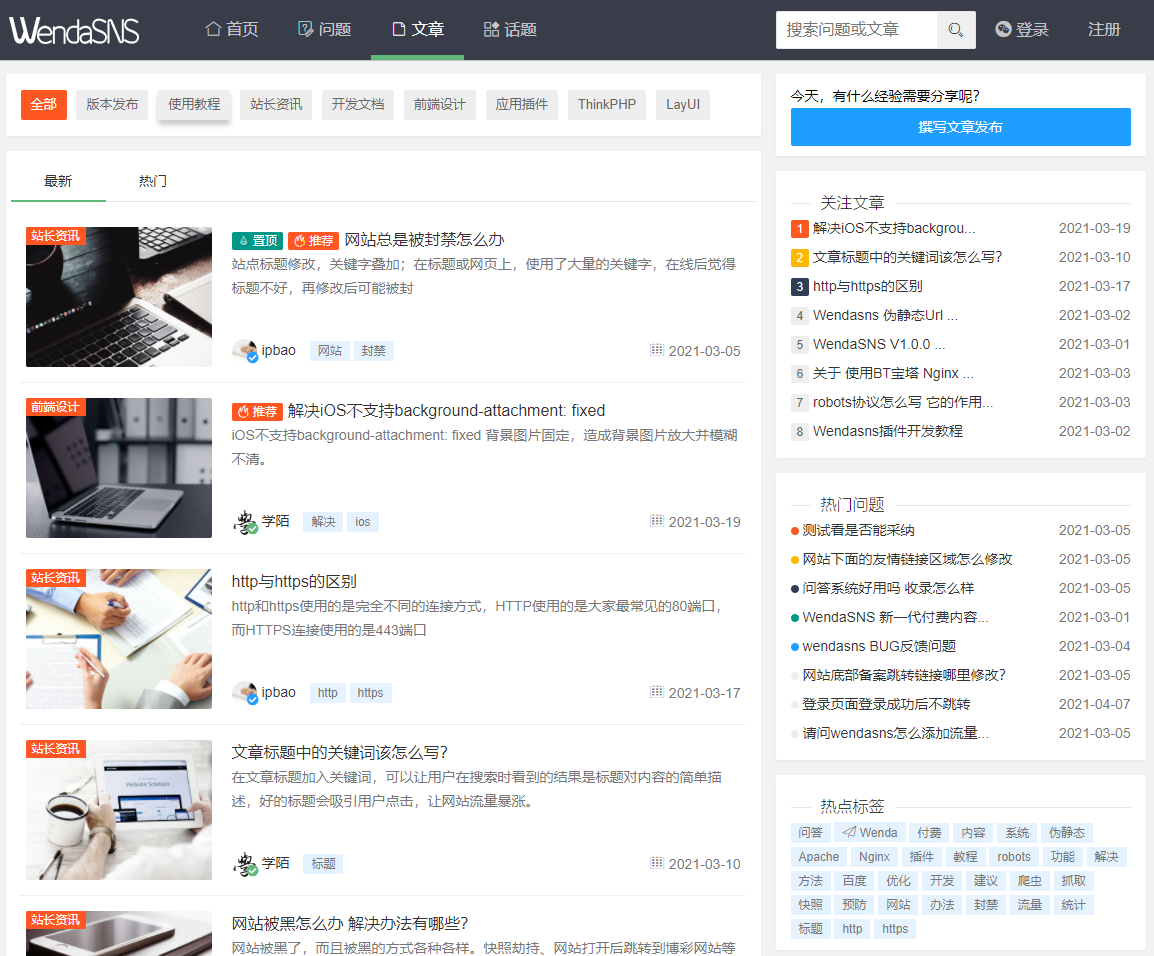Click the 注册 register link
The height and width of the screenshot is (956, 1154).
[1104, 30]
